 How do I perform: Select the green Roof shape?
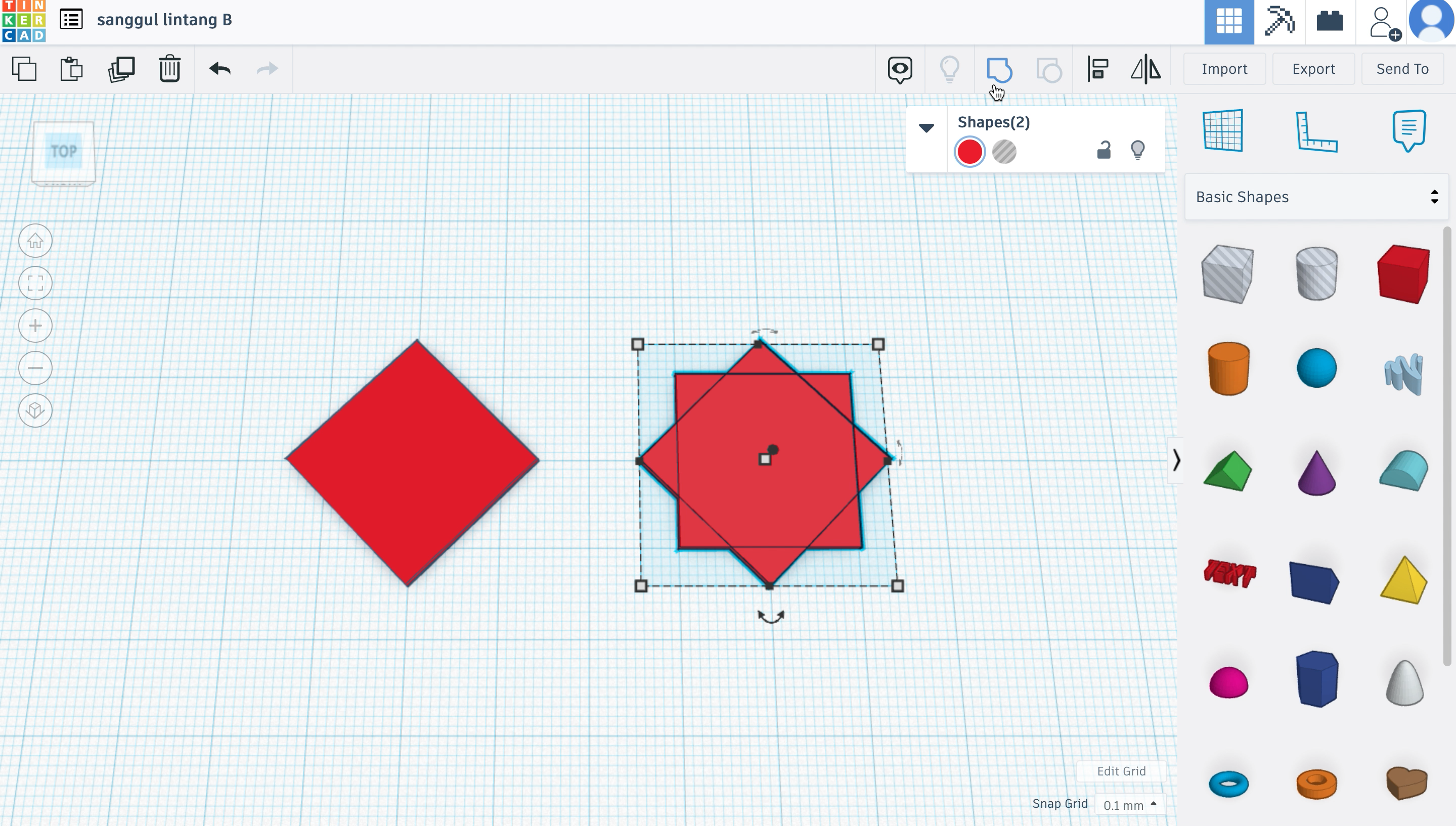click(x=1228, y=471)
